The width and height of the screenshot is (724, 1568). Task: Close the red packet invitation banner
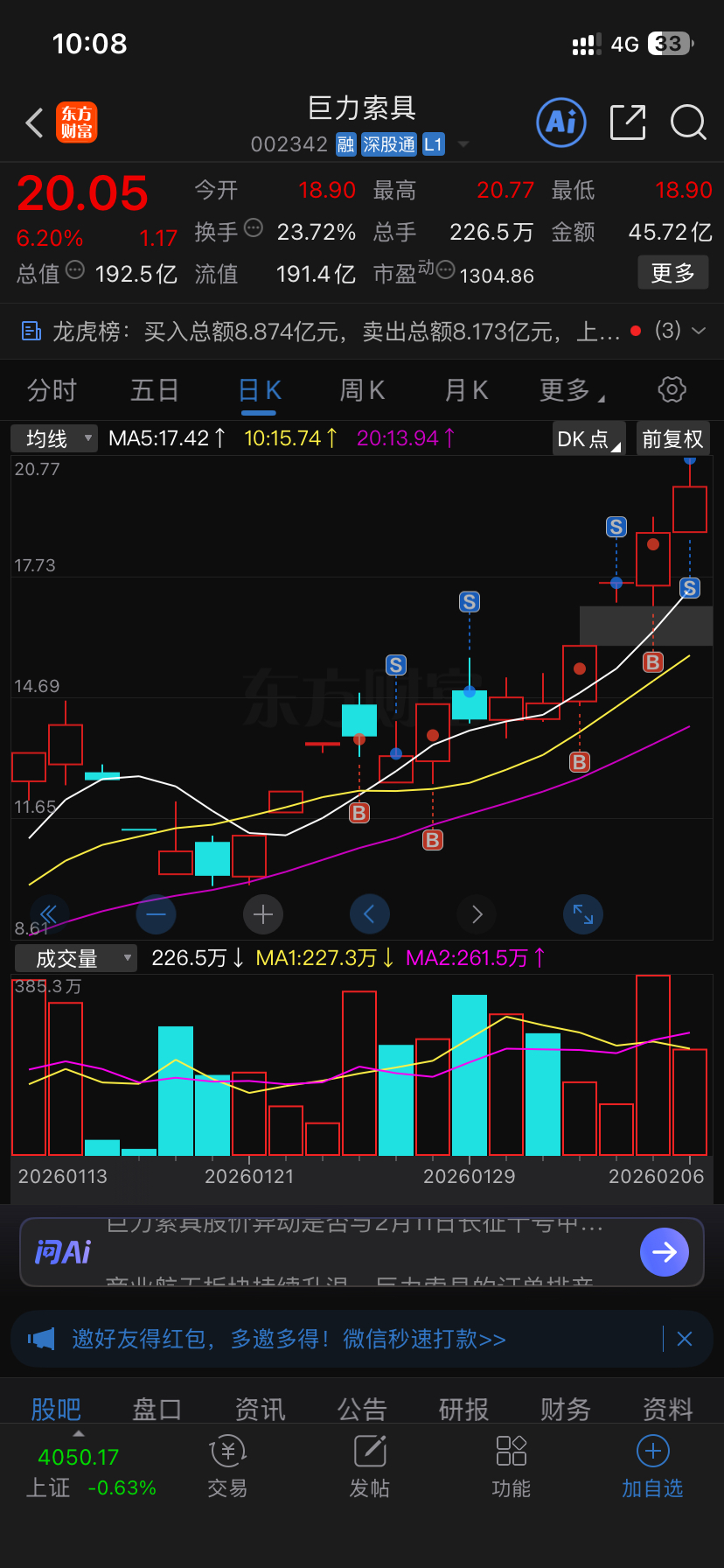tap(685, 1339)
